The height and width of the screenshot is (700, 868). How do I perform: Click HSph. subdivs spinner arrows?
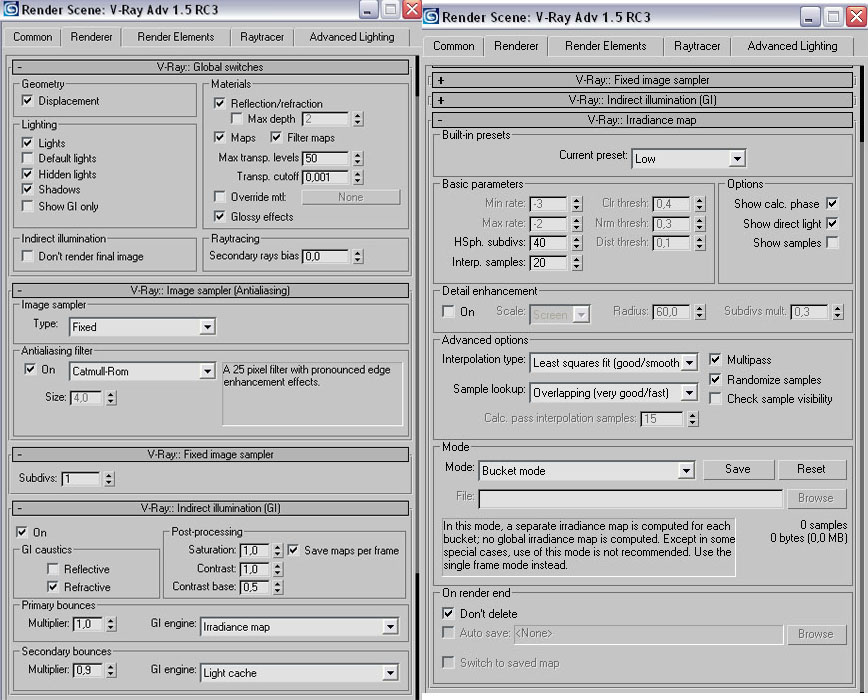[577, 242]
